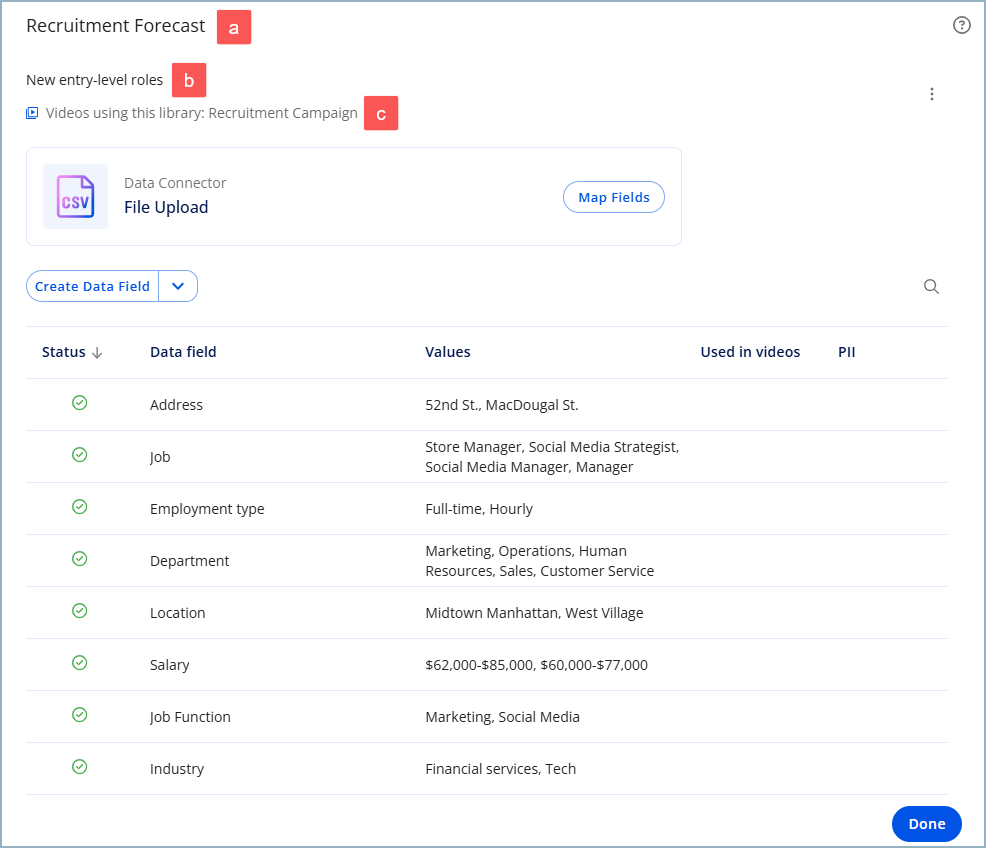Screen dimensions: 986x848
Task: Click the Map Fields button
Action: click(614, 197)
